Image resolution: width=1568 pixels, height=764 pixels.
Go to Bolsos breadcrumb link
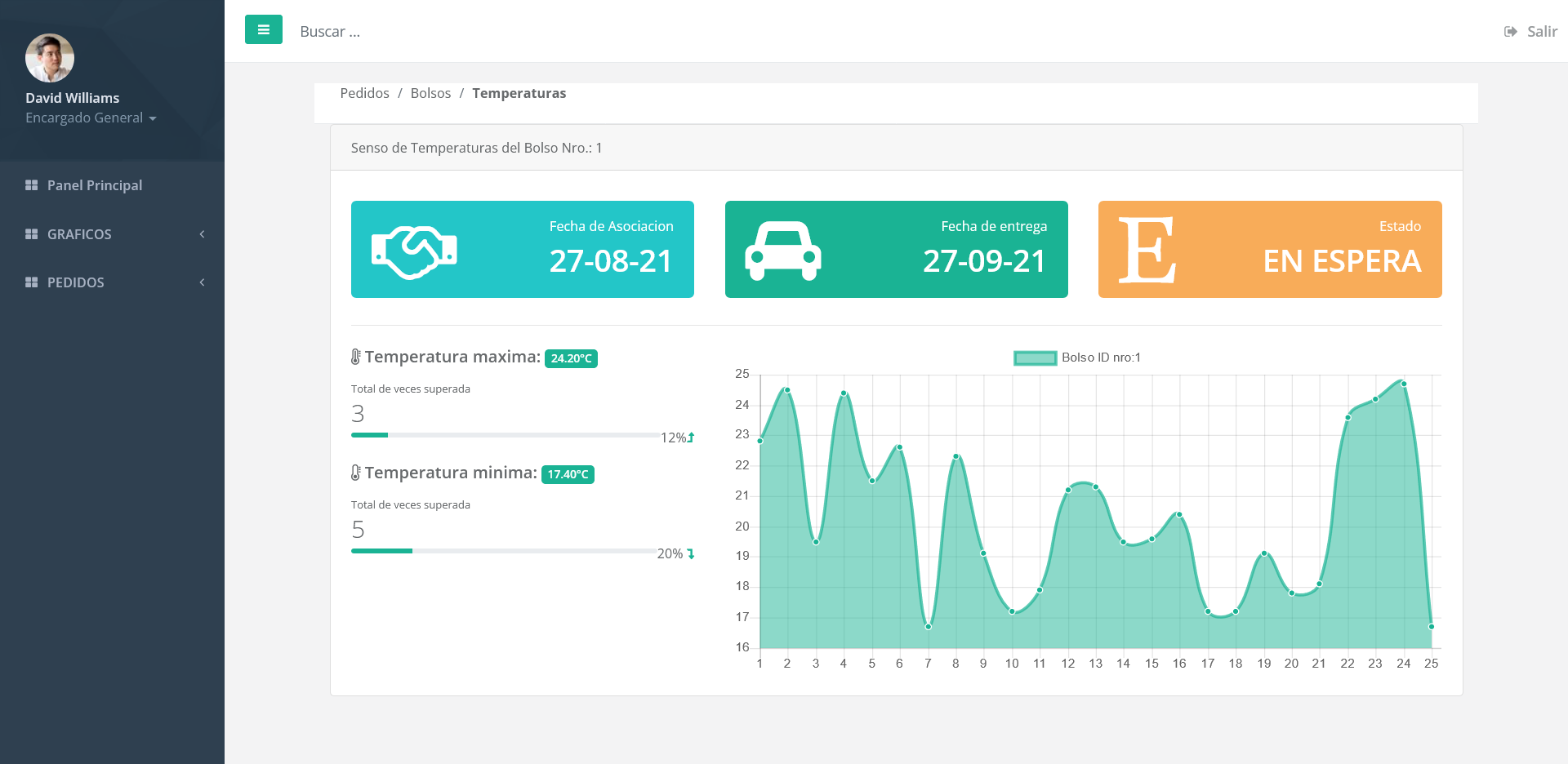[x=430, y=93]
